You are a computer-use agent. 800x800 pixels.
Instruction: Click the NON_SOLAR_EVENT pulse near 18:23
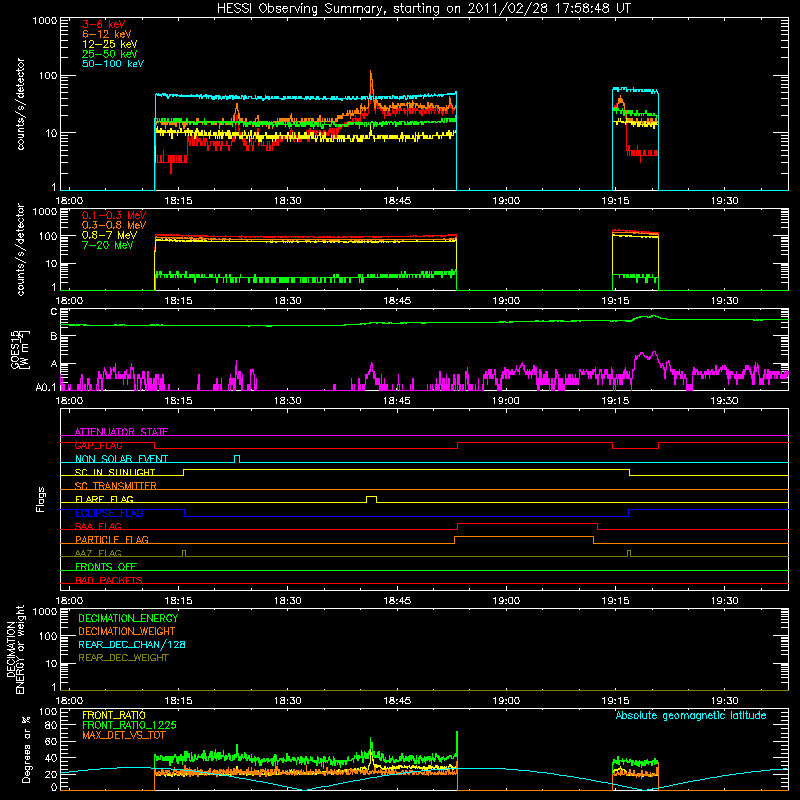[237, 459]
